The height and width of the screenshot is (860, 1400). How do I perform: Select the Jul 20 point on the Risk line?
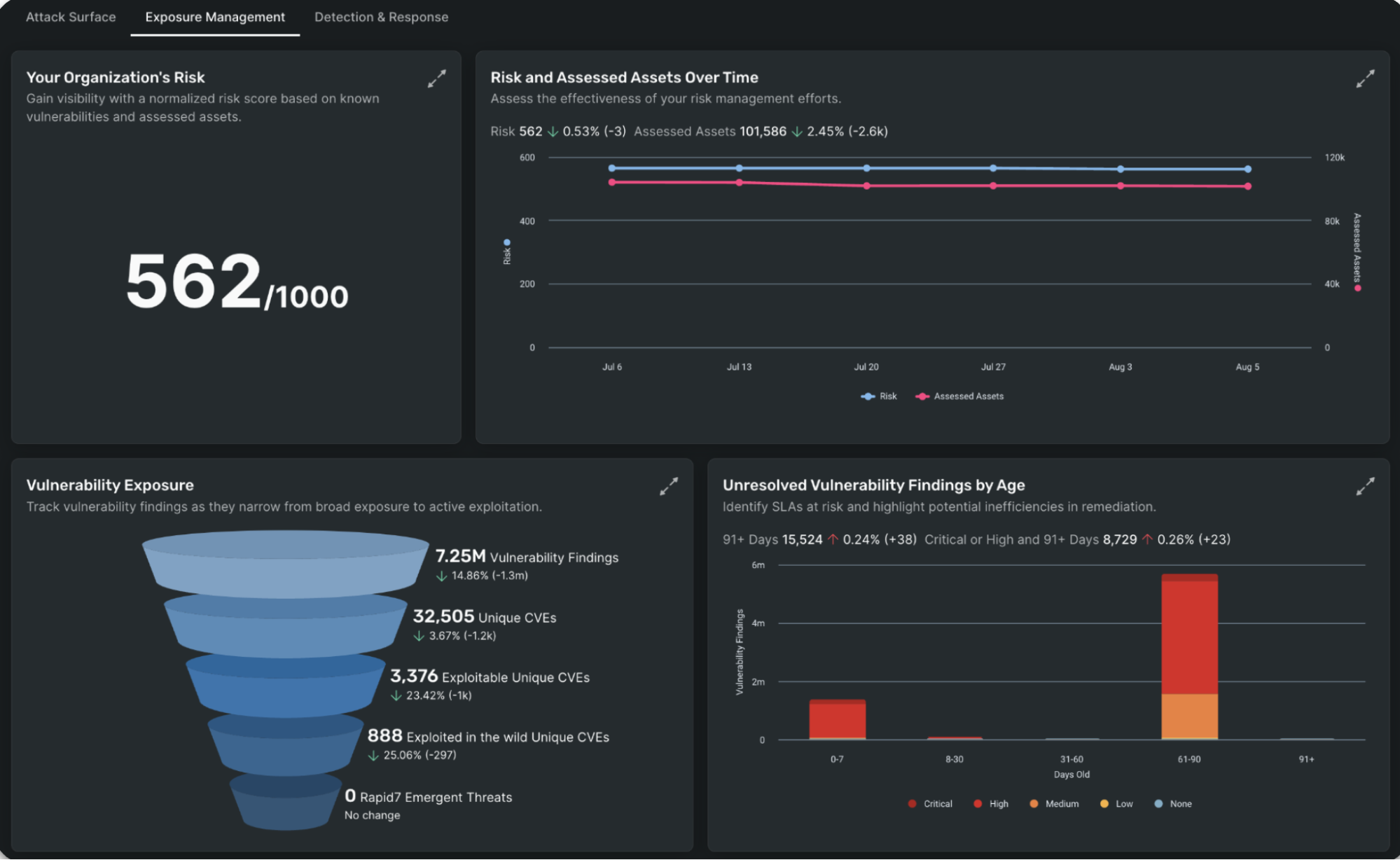866,167
